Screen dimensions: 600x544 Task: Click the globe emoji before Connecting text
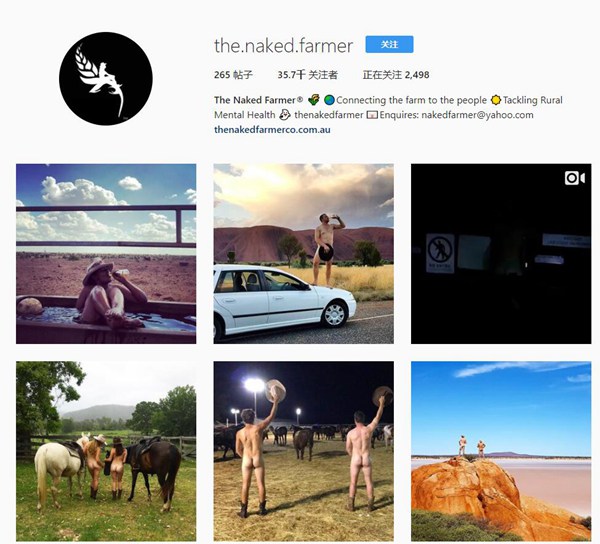[329, 100]
